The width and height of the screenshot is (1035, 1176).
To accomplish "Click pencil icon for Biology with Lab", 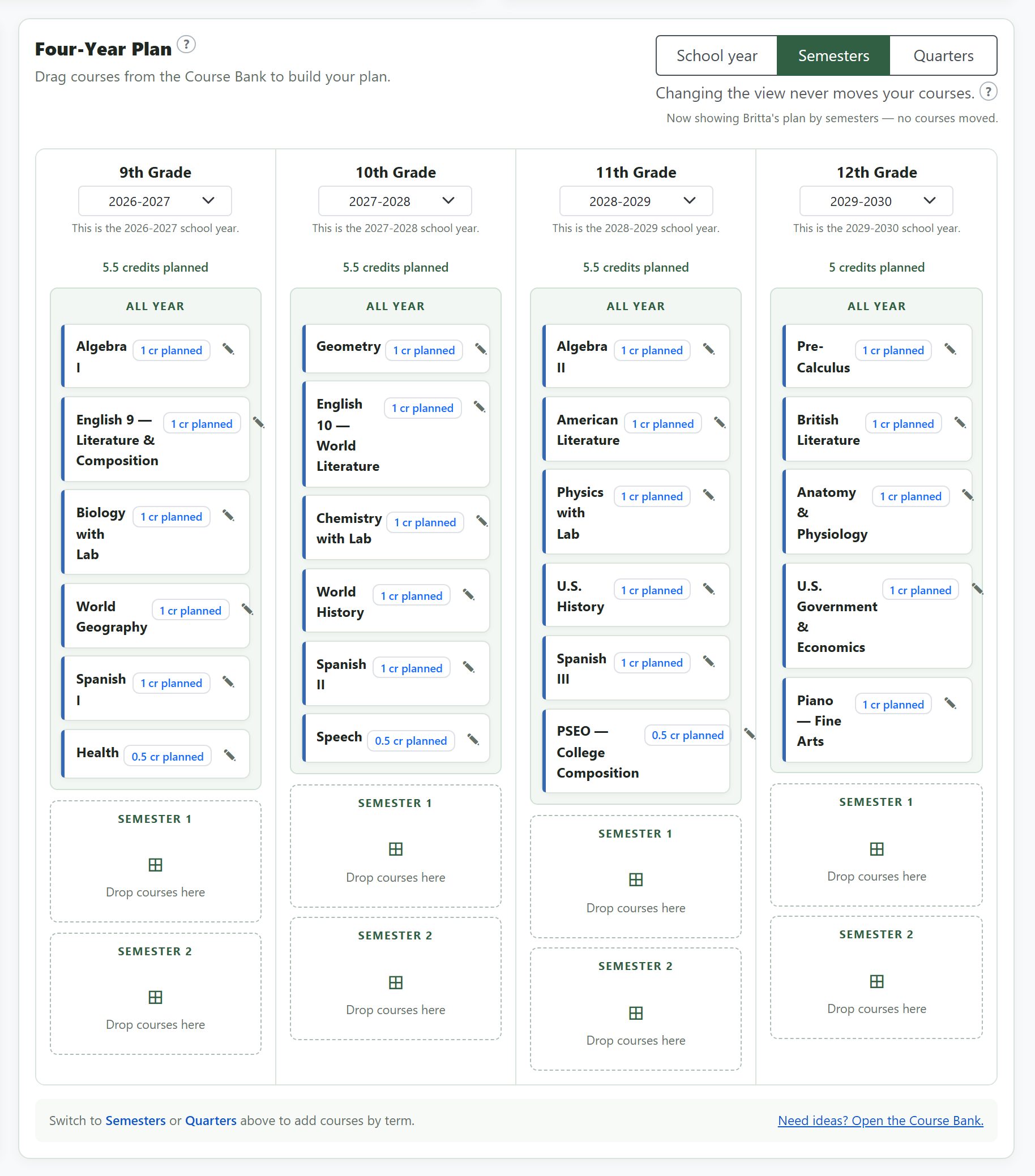I will [229, 516].
